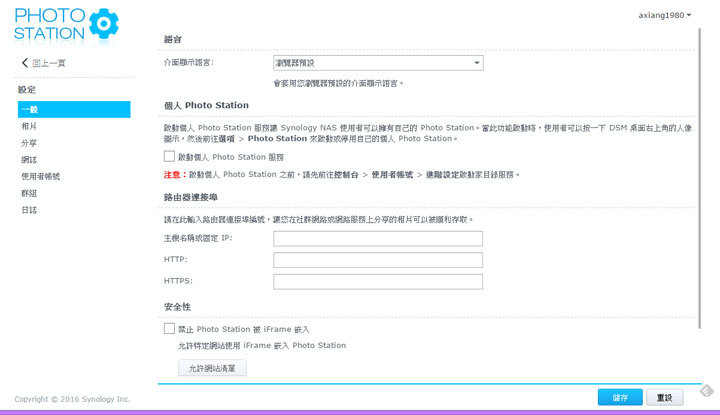Click the 會套用您瀏覽器預設的介面顯示語言 note
This screenshot has width=720, height=415.
338,84
